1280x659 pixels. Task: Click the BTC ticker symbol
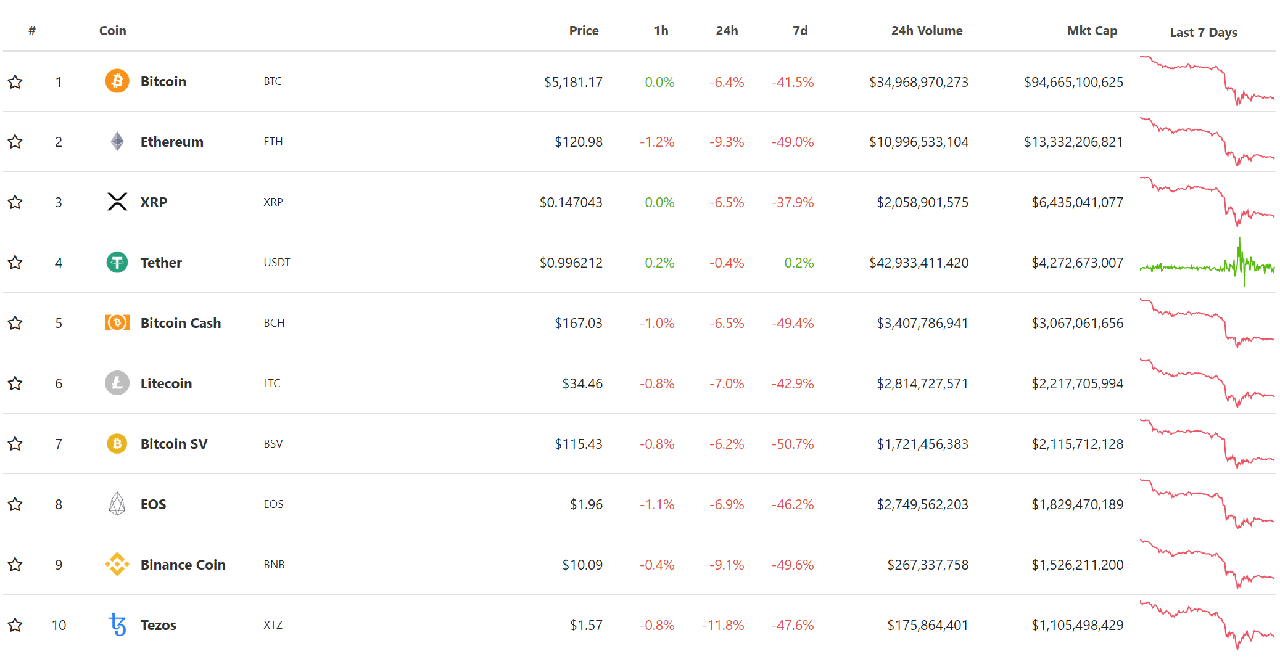(x=273, y=82)
